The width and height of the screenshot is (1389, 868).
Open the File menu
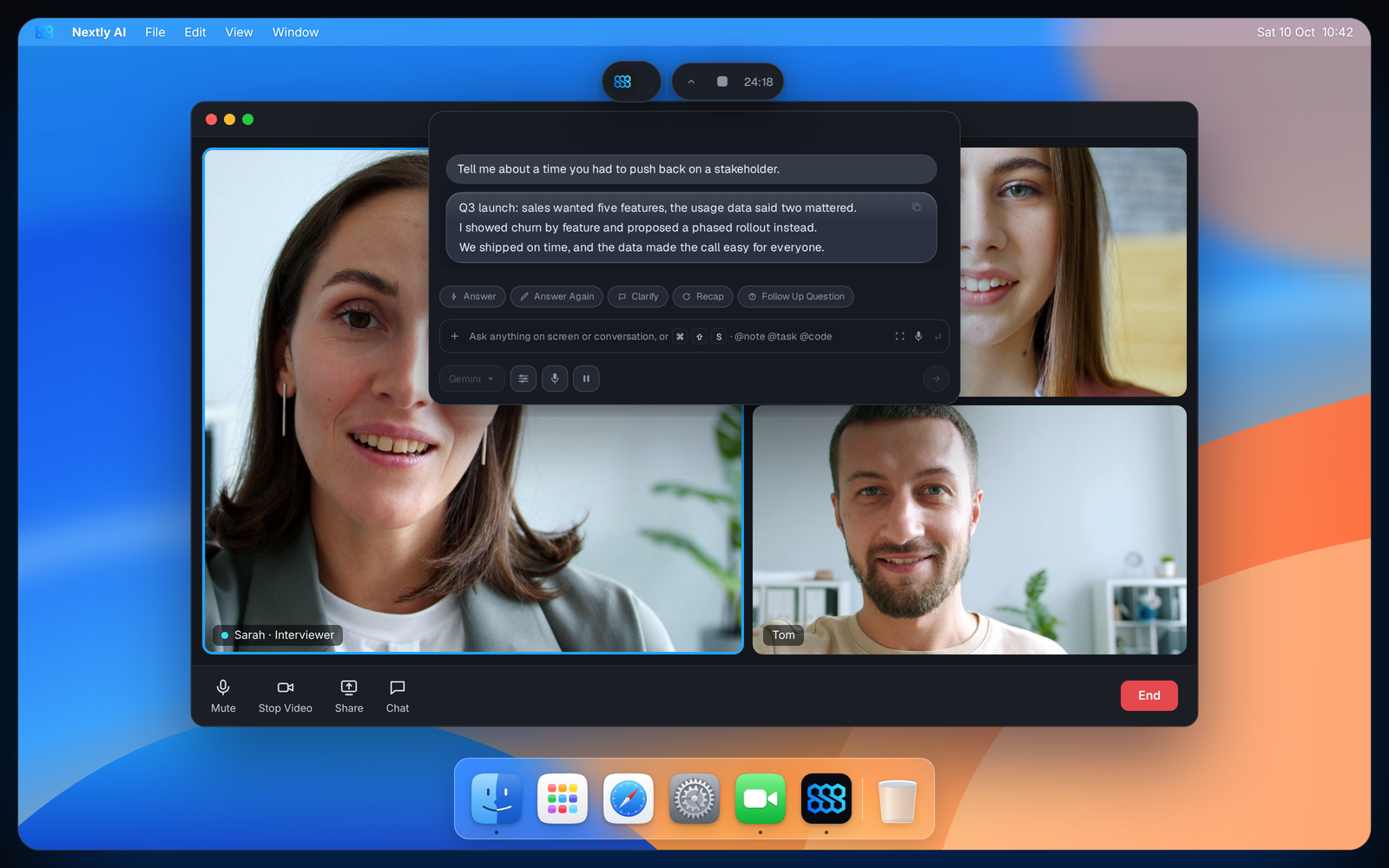coord(155,32)
